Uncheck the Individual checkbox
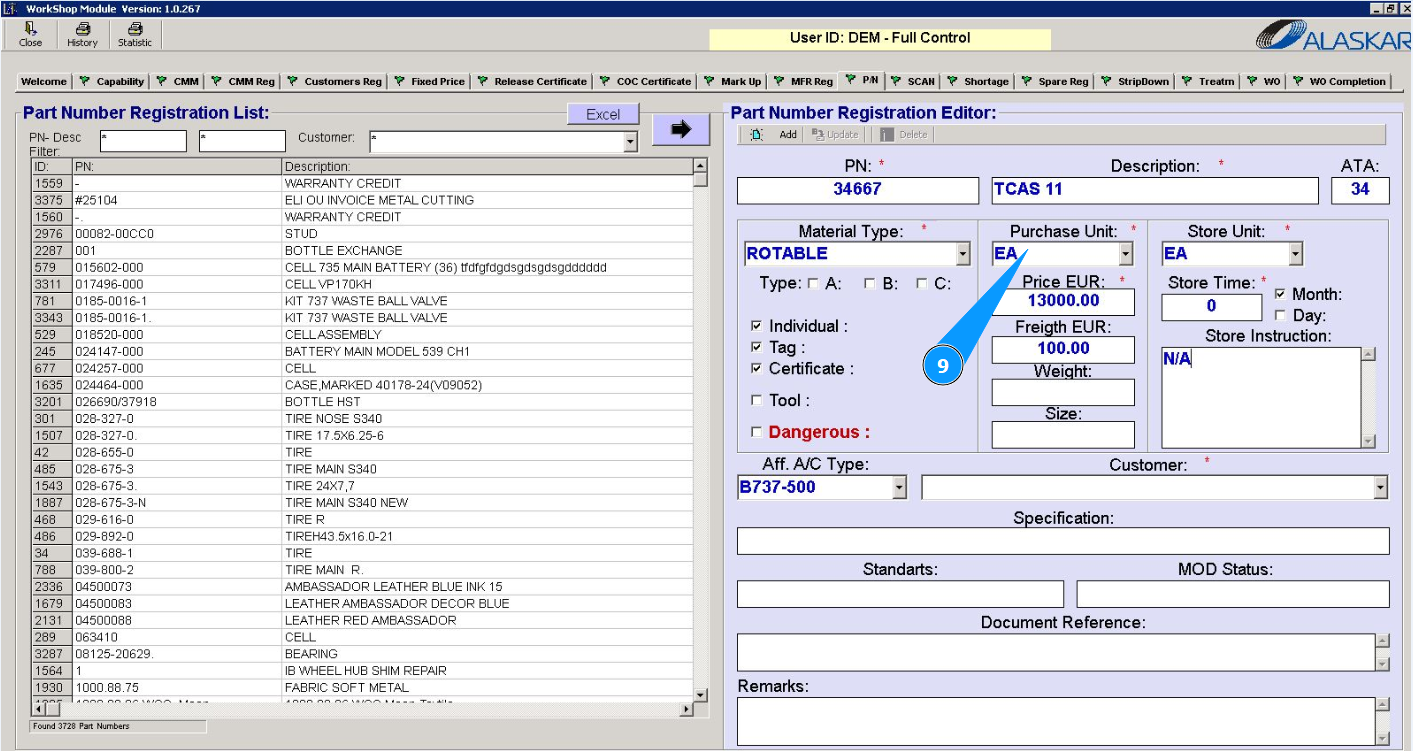Image resolution: width=1413 pixels, height=751 pixels. [756, 326]
